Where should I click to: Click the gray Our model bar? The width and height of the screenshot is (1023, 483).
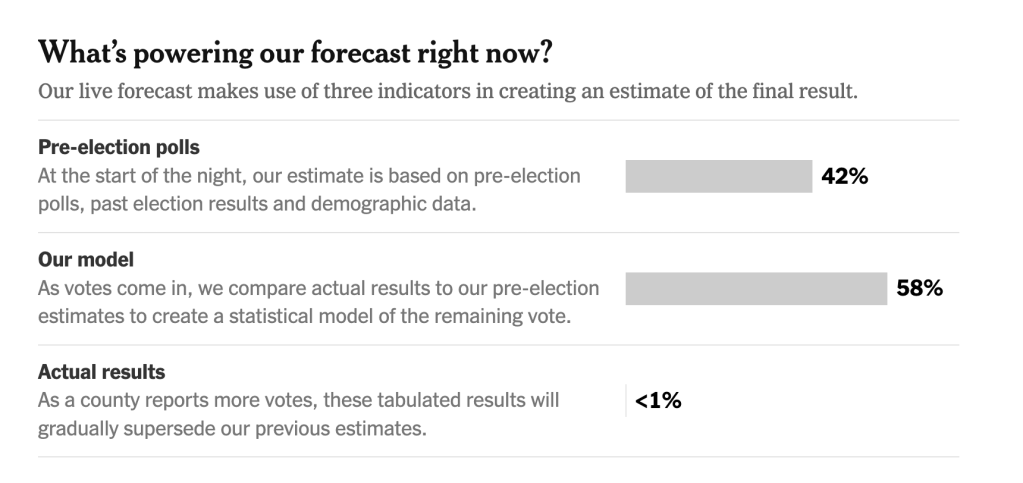point(756,289)
